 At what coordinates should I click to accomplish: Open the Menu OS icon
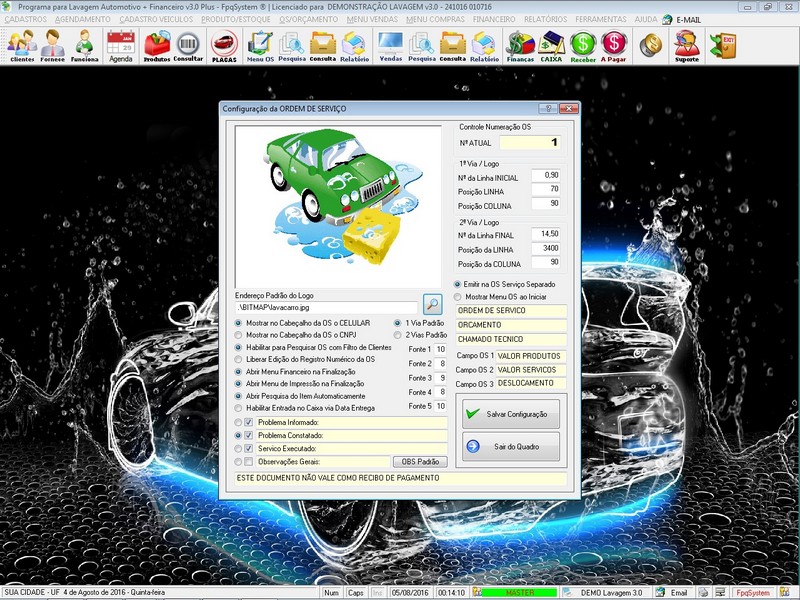(260, 46)
